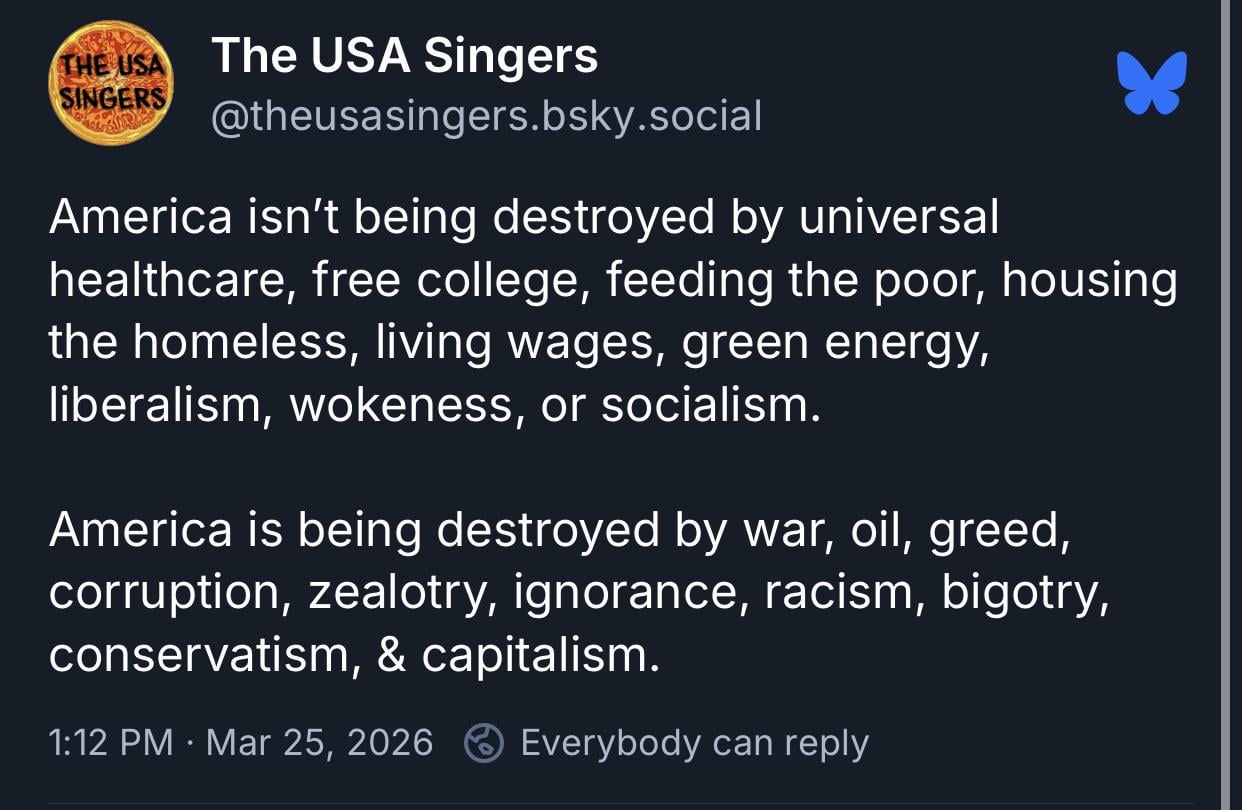The height and width of the screenshot is (810, 1242).
Task: Open the "Everybody can reply" setting
Action: 694,743
